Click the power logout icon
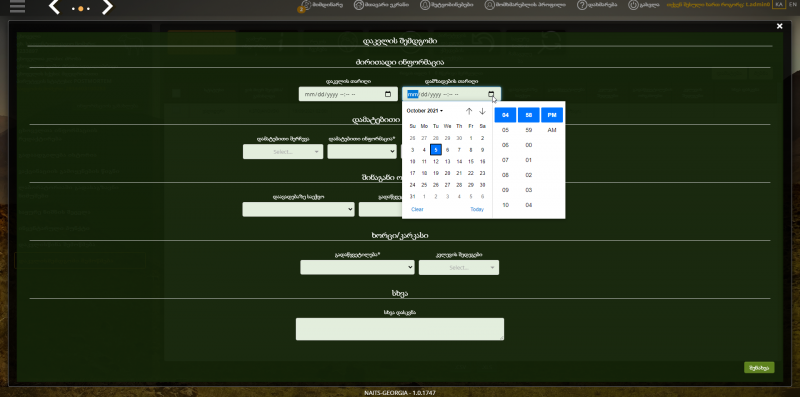This screenshot has width=800, height=397. [633, 5]
